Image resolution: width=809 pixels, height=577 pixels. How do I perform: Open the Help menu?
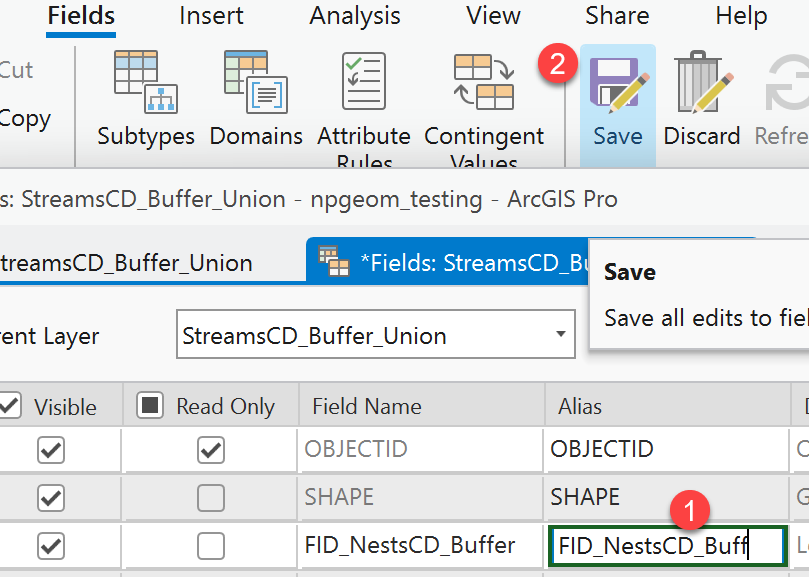pos(740,16)
